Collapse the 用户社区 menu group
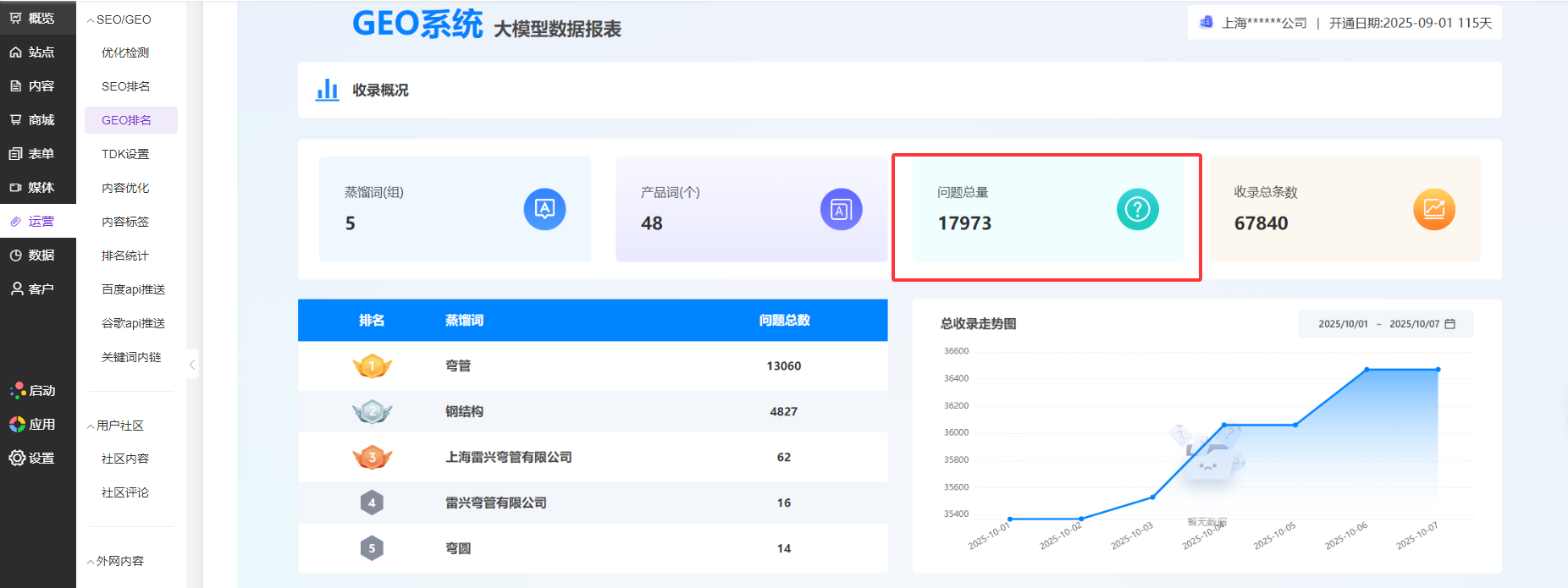1568x588 pixels. click(x=115, y=426)
